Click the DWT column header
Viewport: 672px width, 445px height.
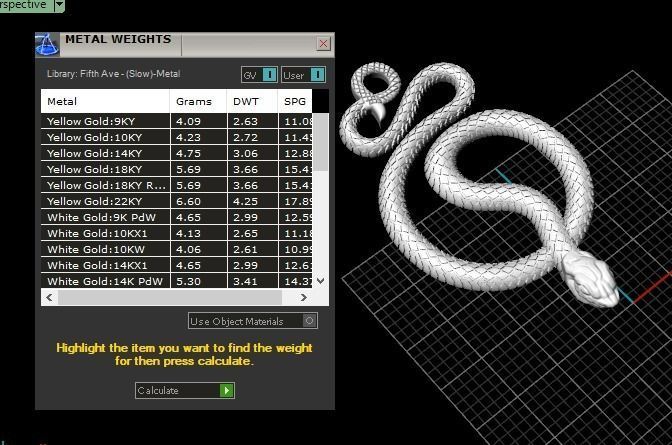252,102
